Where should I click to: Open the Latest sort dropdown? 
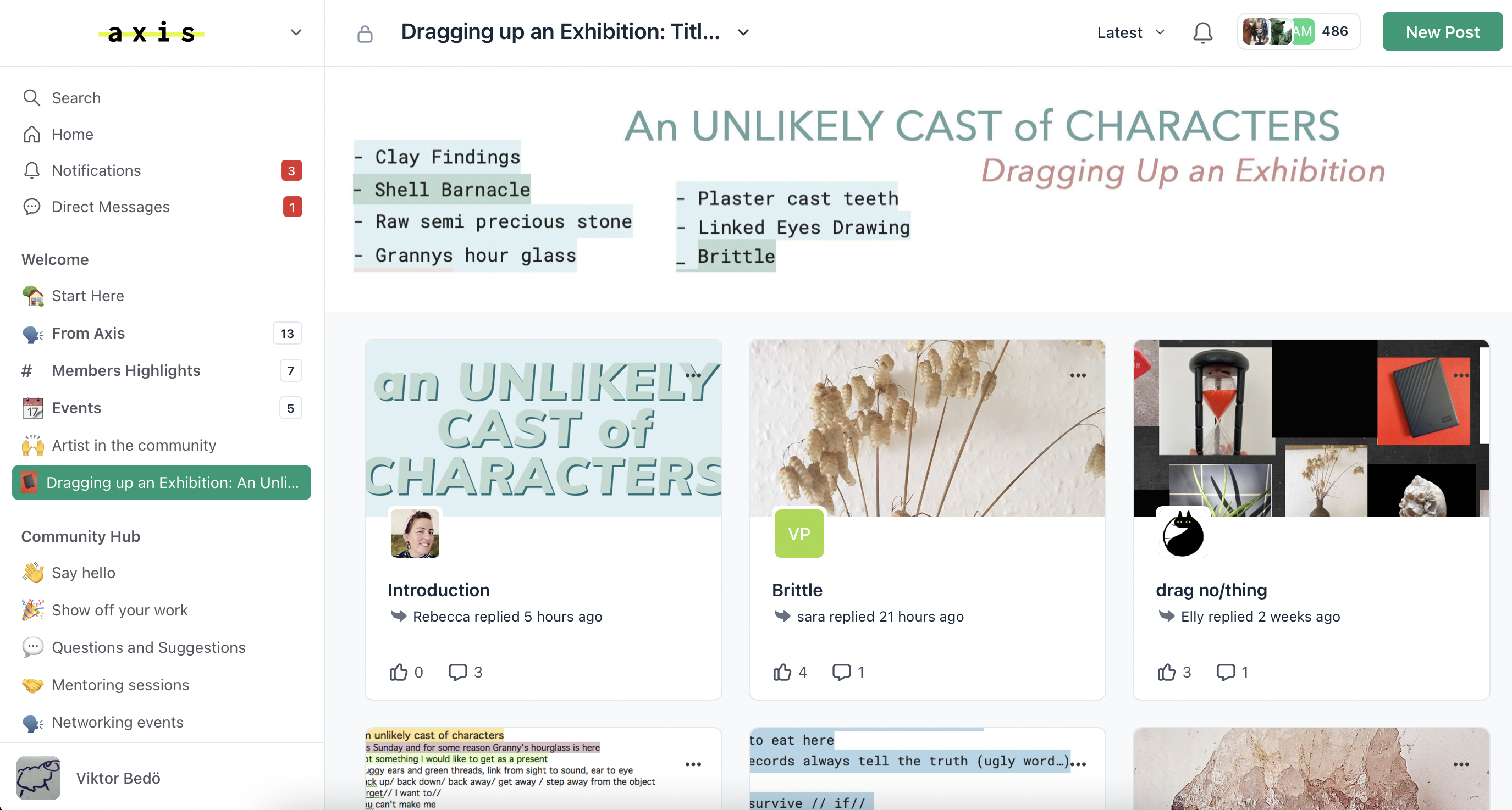(1130, 32)
